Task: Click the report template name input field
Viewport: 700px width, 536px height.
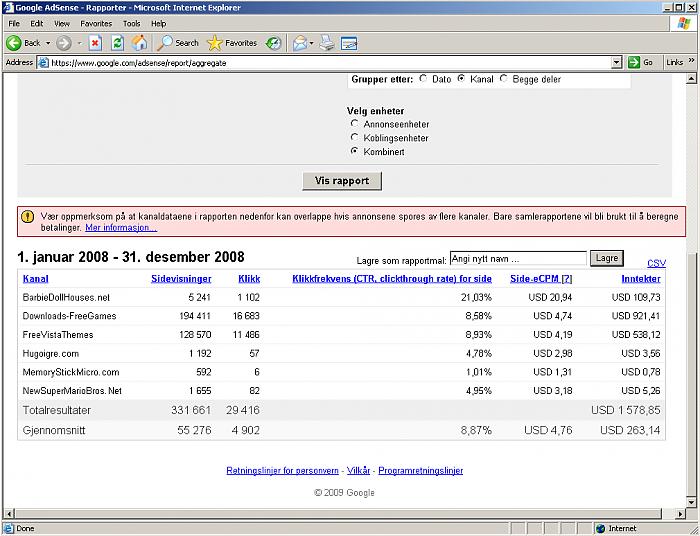Action: [x=517, y=258]
